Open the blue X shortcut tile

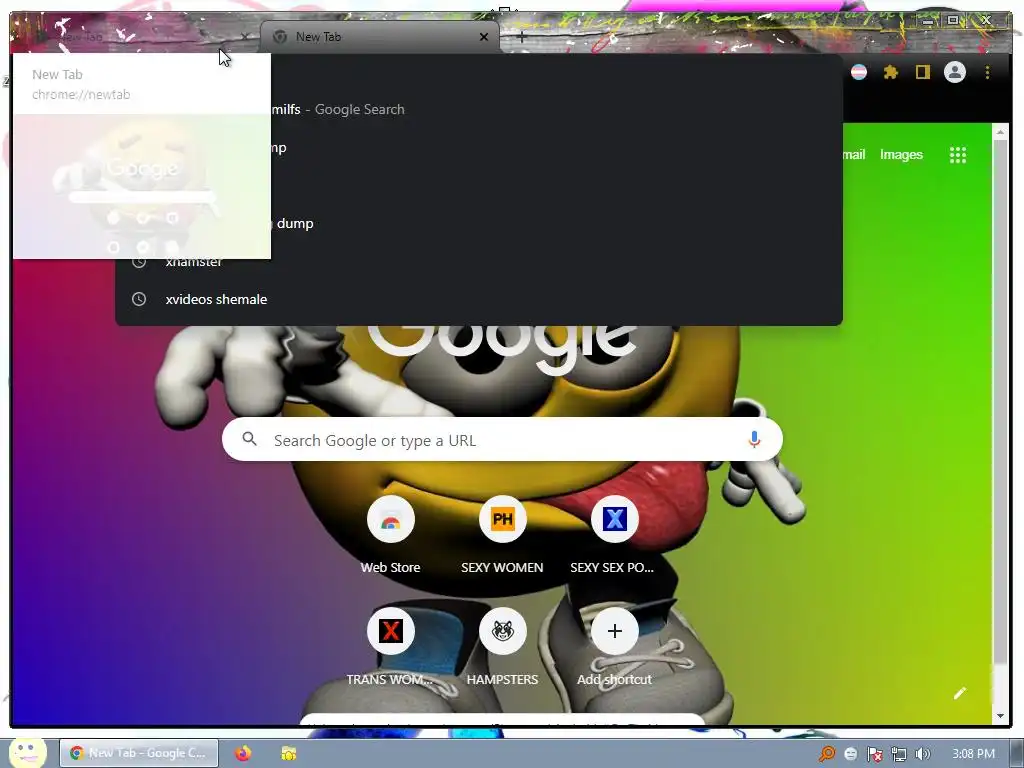614,520
